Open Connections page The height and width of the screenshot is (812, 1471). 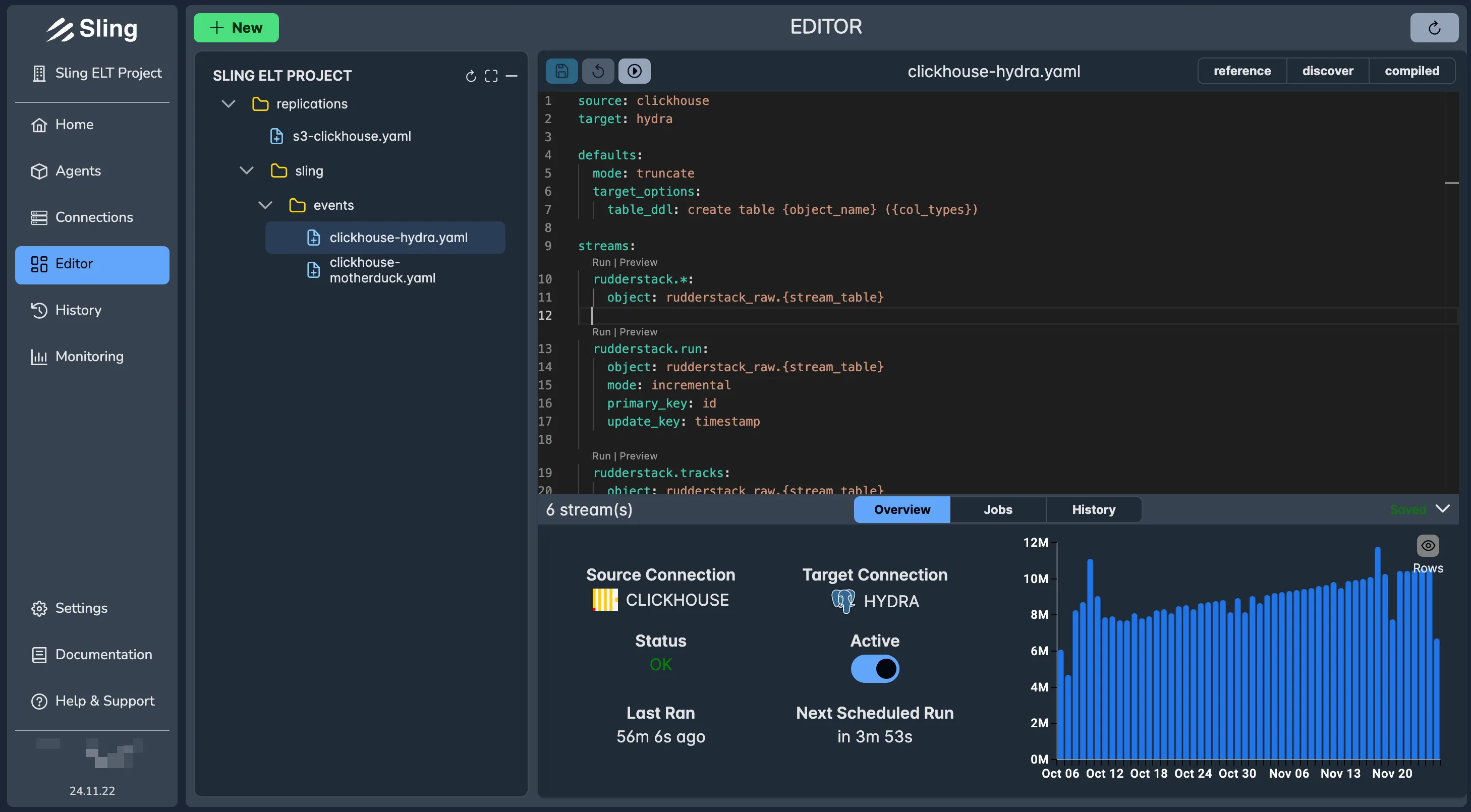(92, 217)
